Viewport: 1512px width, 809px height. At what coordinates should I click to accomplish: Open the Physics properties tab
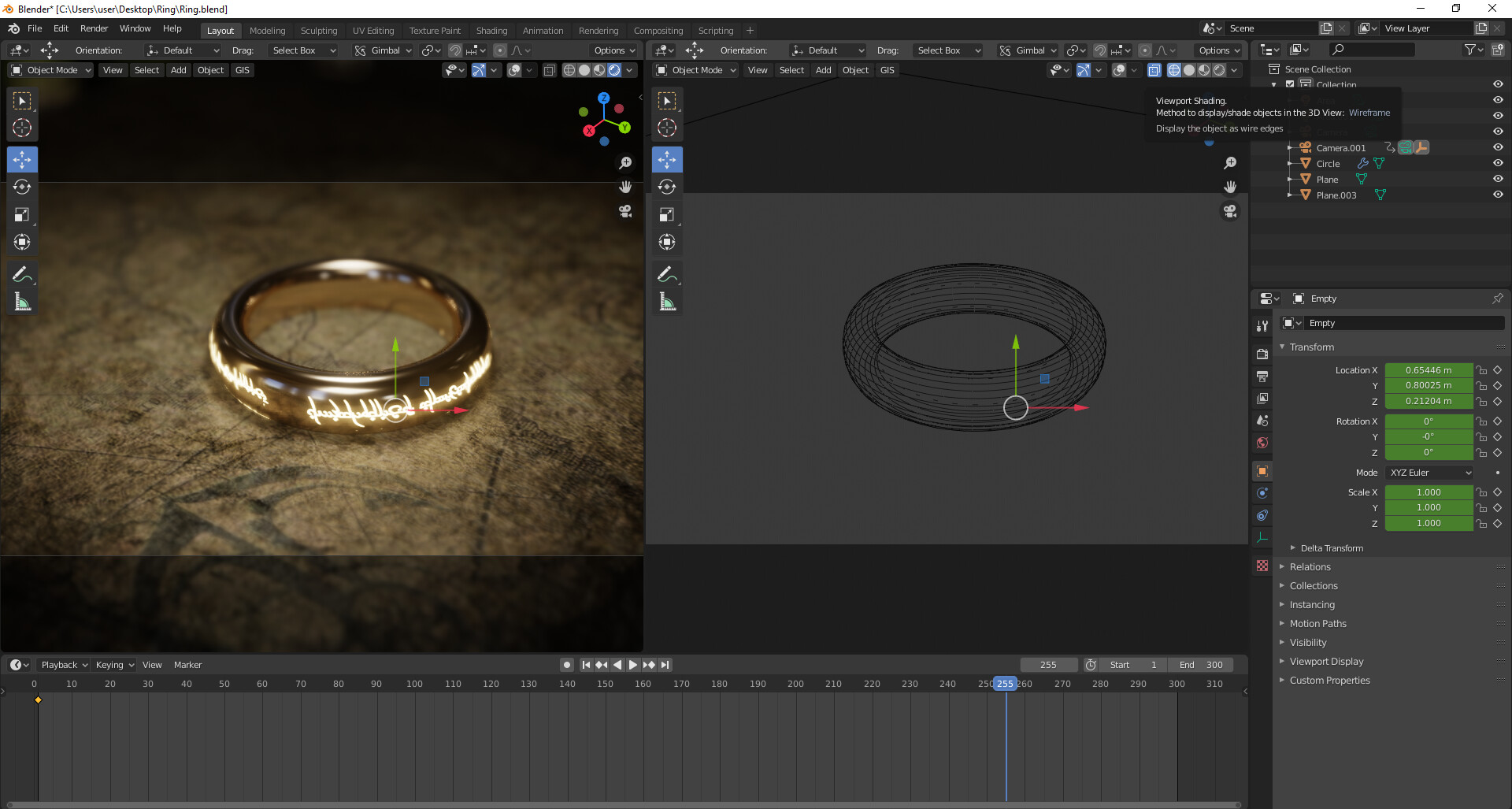[1262, 493]
